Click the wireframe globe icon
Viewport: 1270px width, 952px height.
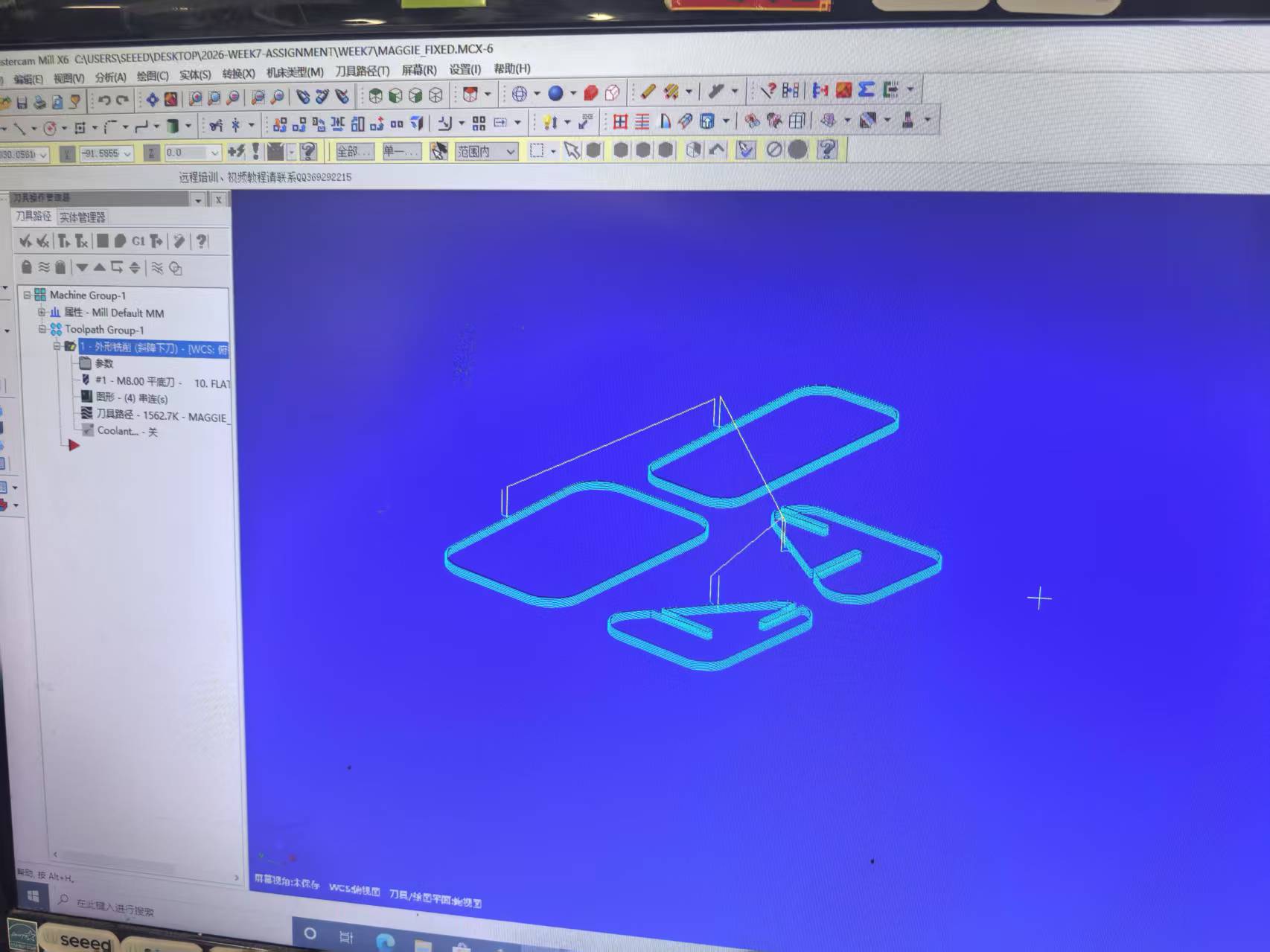pyautogui.click(x=520, y=94)
